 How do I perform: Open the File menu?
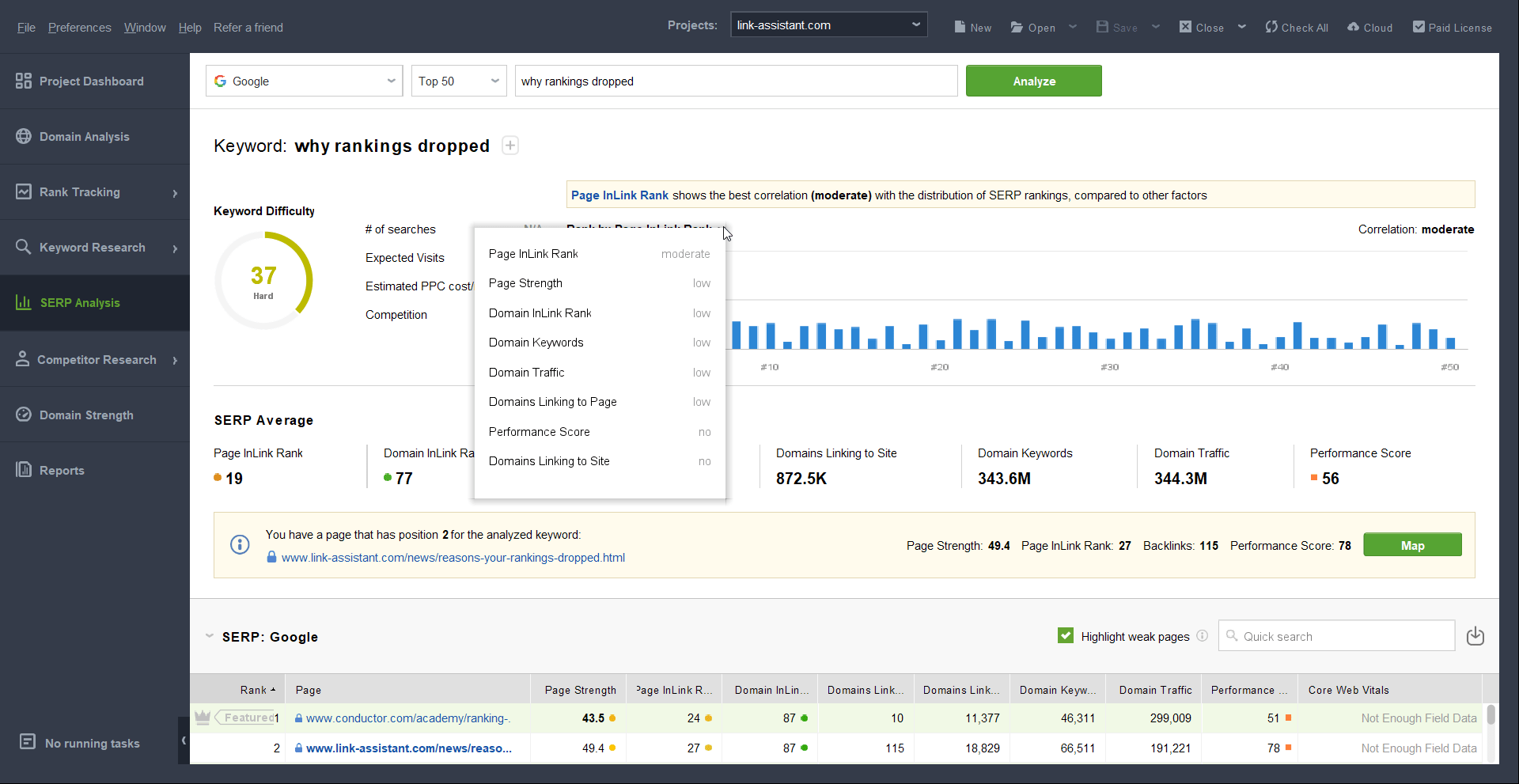coord(26,27)
